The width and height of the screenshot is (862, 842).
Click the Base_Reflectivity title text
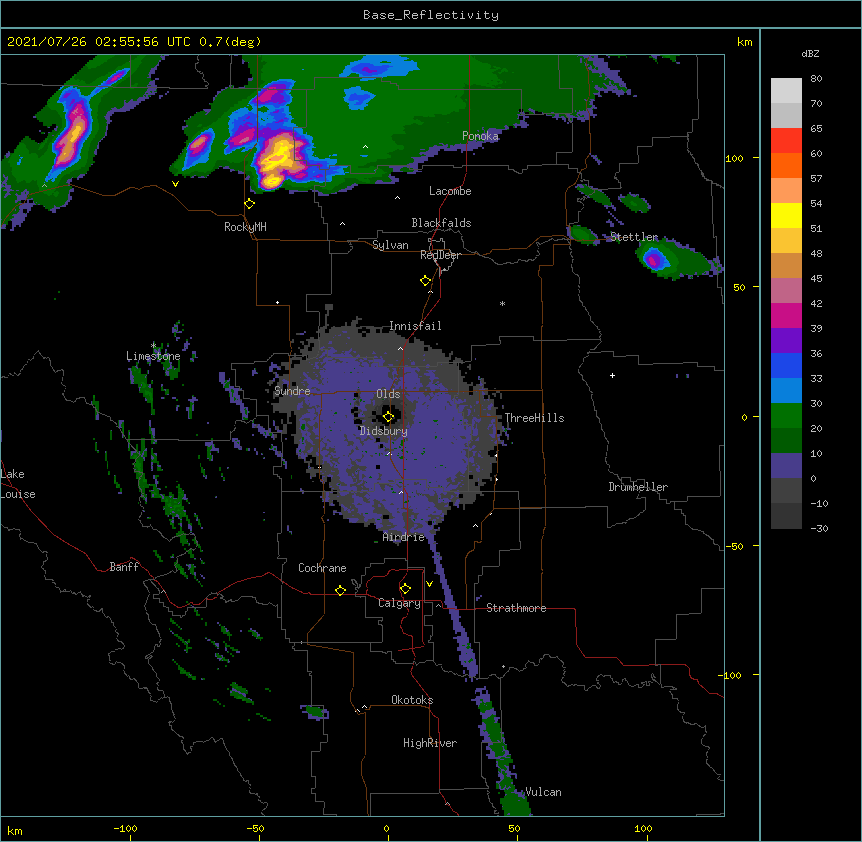click(x=431, y=15)
